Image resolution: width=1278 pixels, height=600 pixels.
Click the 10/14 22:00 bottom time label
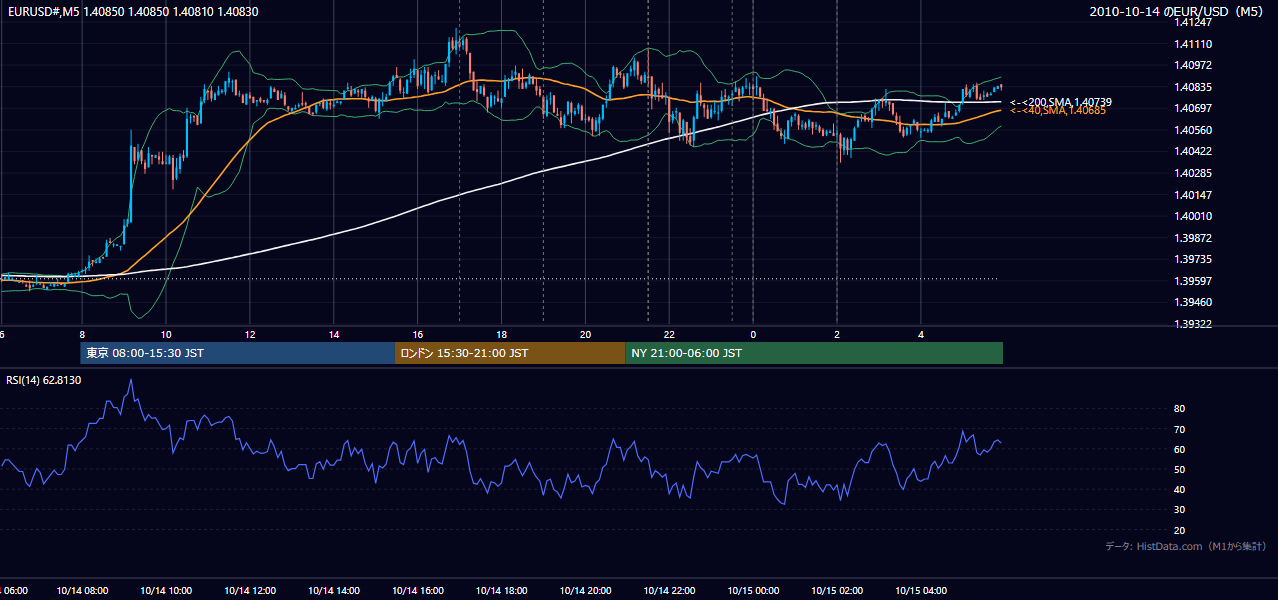pyautogui.click(x=669, y=591)
